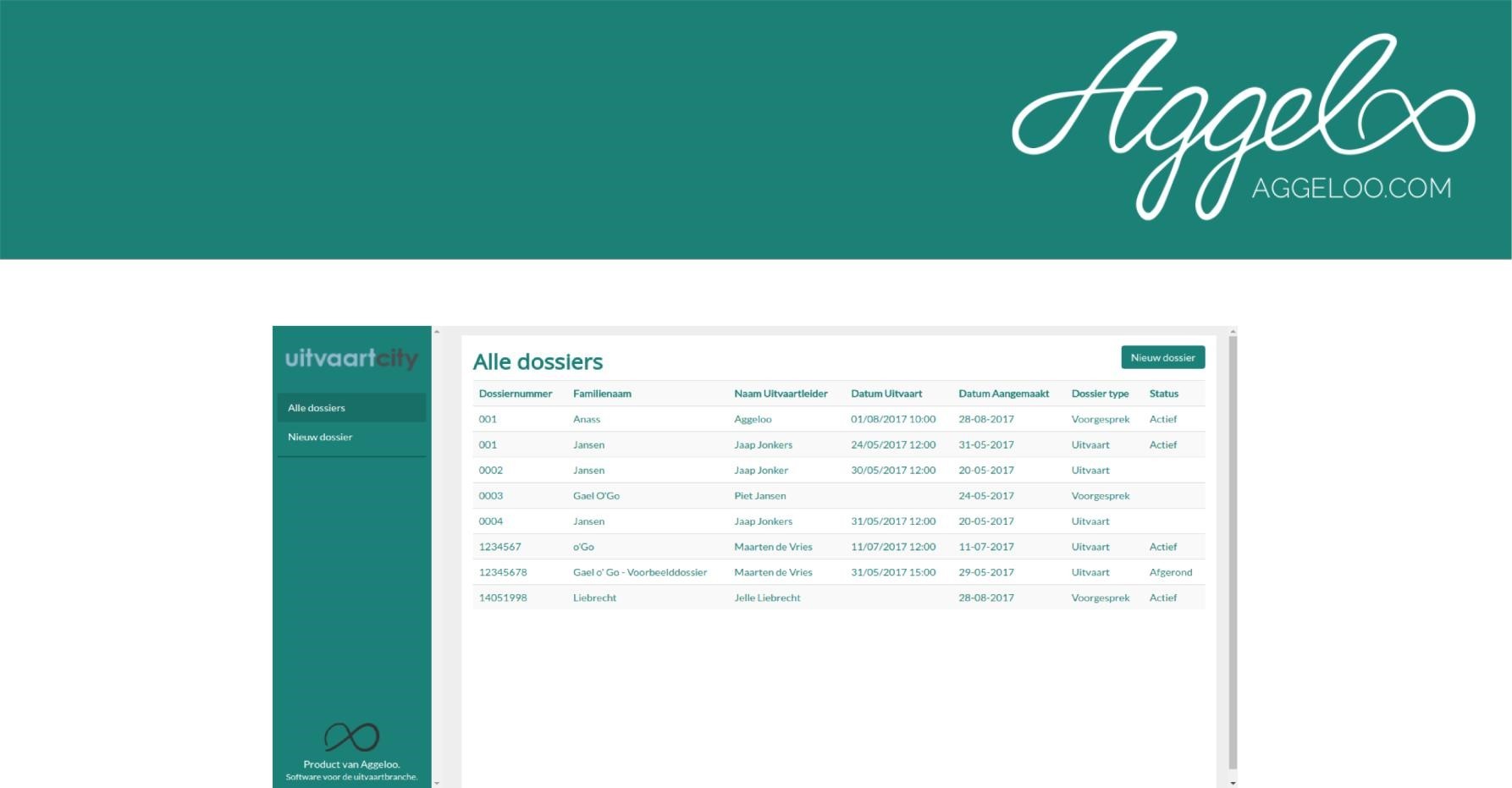Viewport: 1512px width, 788px height.
Task: Click Piet Jansen funeral director name
Action: tap(759, 495)
